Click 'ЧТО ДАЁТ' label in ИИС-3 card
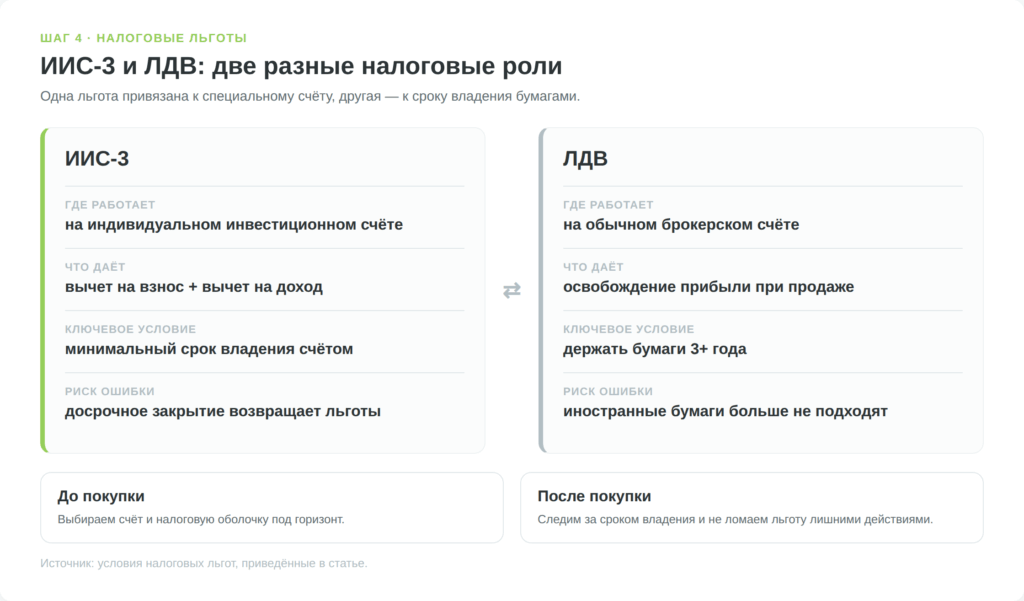 (x=95, y=267)
